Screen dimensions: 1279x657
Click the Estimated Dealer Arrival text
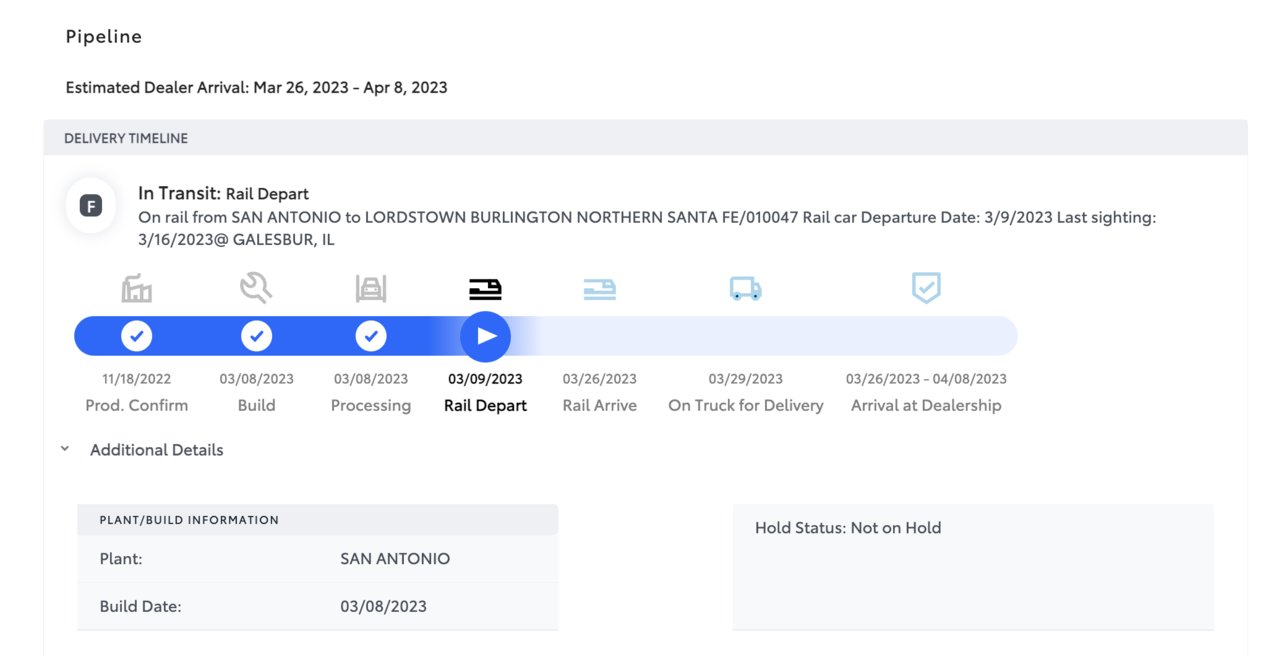point(256,88)
